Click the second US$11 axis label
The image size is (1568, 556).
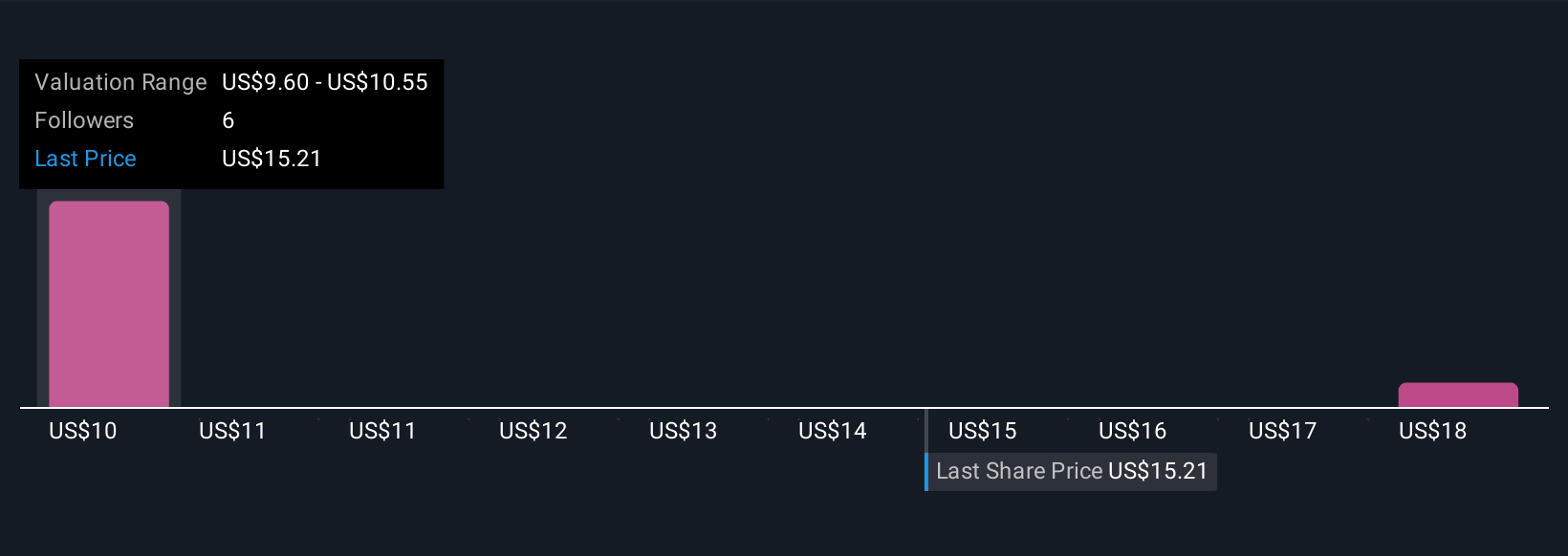click(x=382, y=431)
